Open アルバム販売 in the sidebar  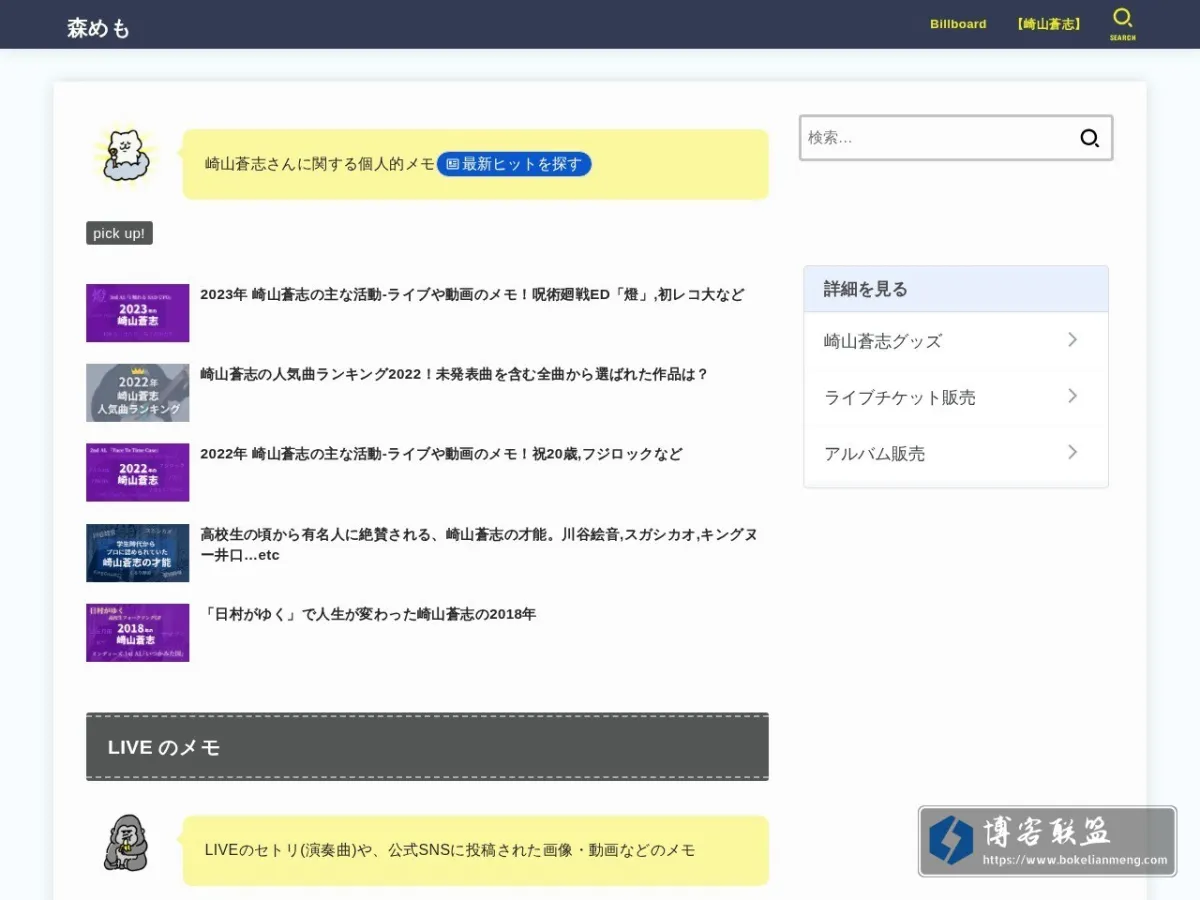click(956, 453)
